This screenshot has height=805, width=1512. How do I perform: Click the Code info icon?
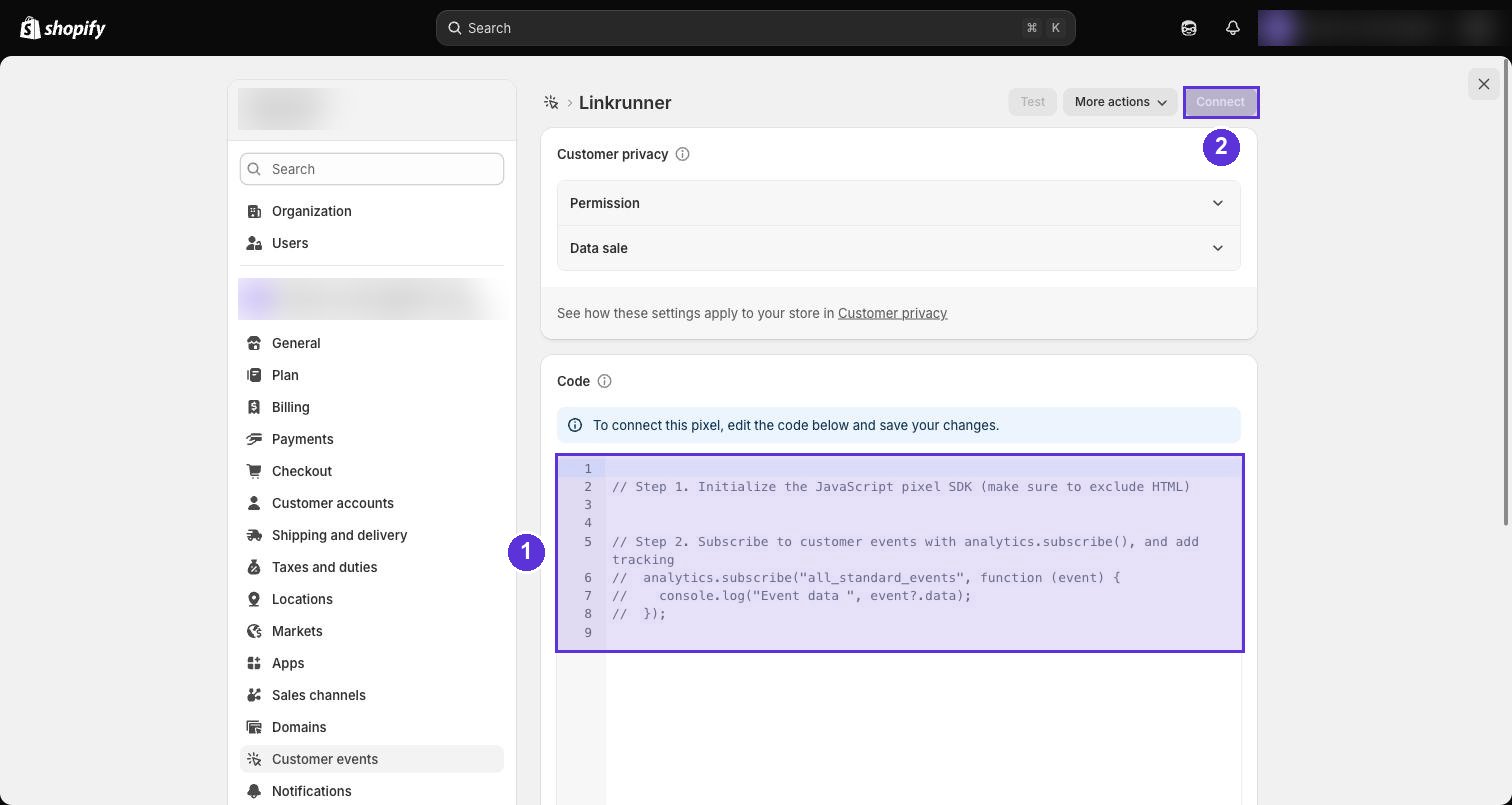point(604,381)
